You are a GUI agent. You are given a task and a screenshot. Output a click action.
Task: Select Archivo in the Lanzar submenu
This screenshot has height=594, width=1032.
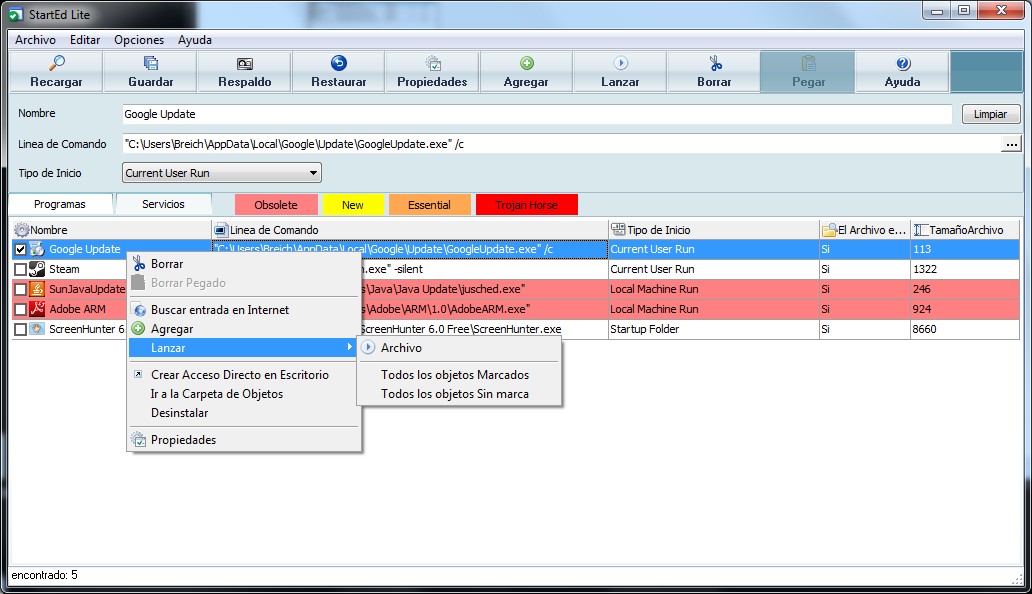click(459, 348)
